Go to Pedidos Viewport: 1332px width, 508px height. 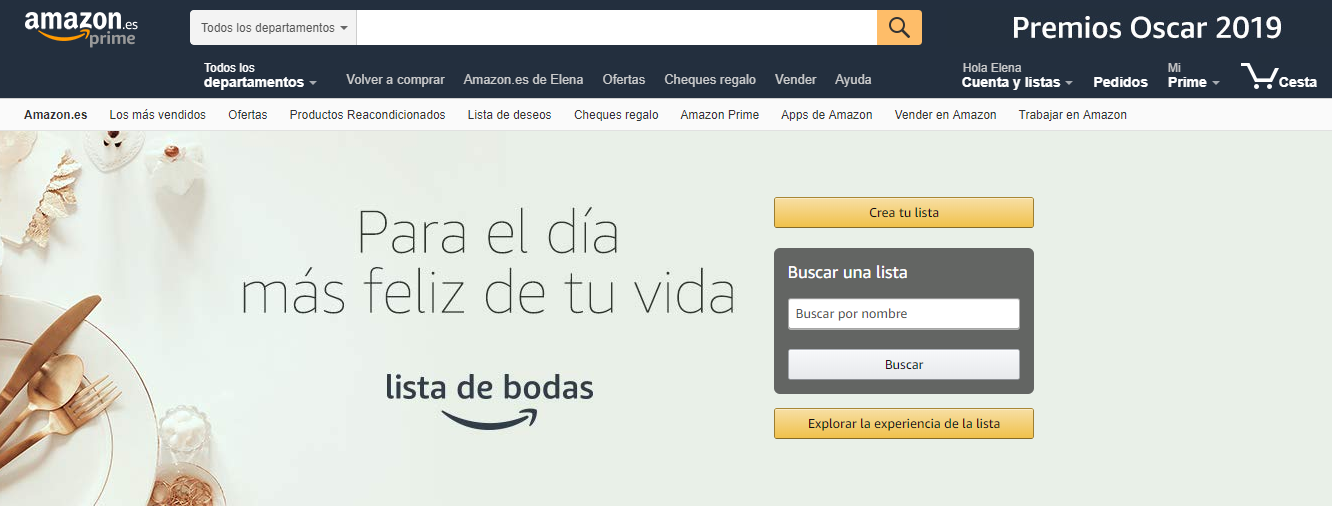coord(1120,82)
